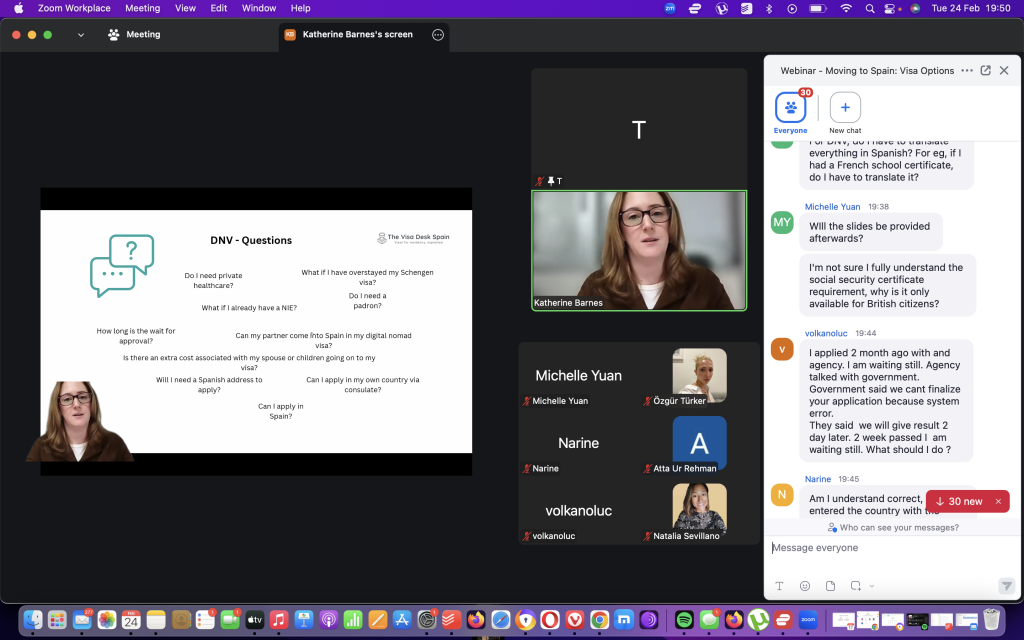The width and height of the screenshot is (1024, 640).
Task: Open the Zoom Workplace menu
Action: point(74,8)
